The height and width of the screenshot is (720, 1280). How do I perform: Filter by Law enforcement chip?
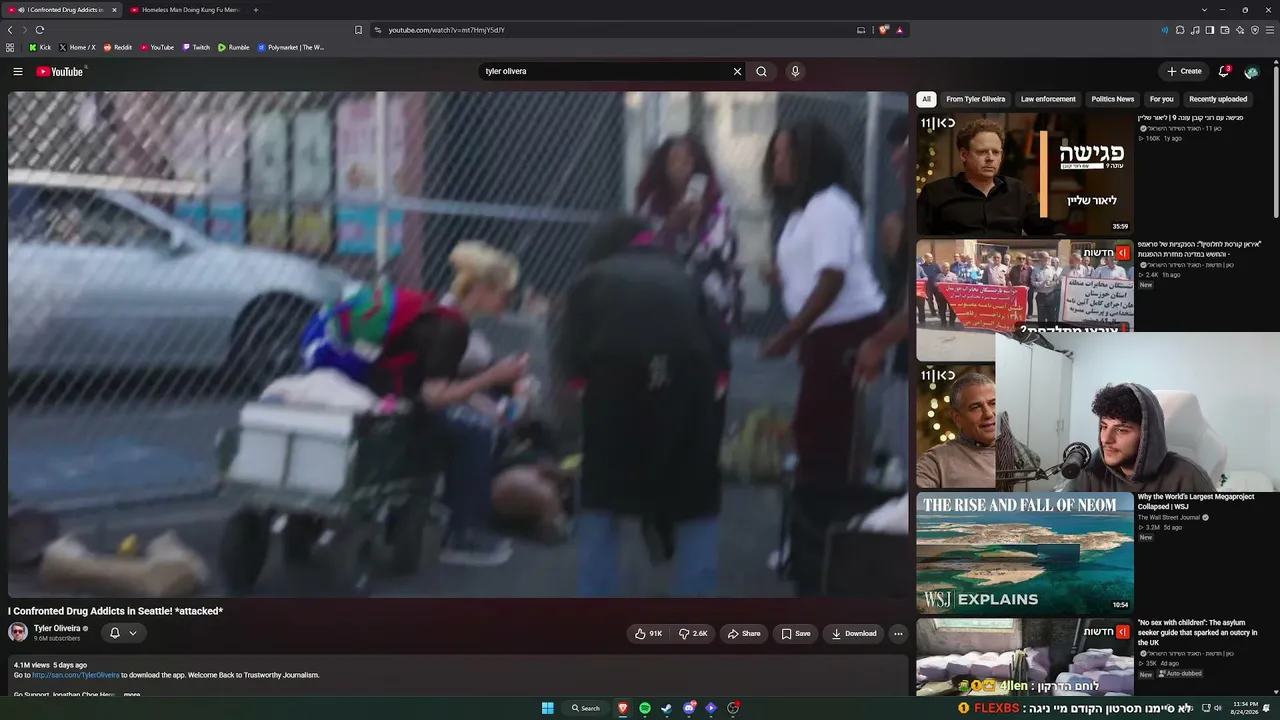click(x=1048, y=99)
